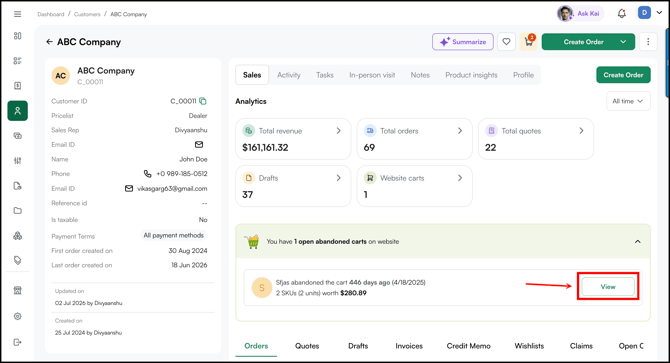670x363 pixels.
Task: Click the Summarize button
Action: coord(463,42)
